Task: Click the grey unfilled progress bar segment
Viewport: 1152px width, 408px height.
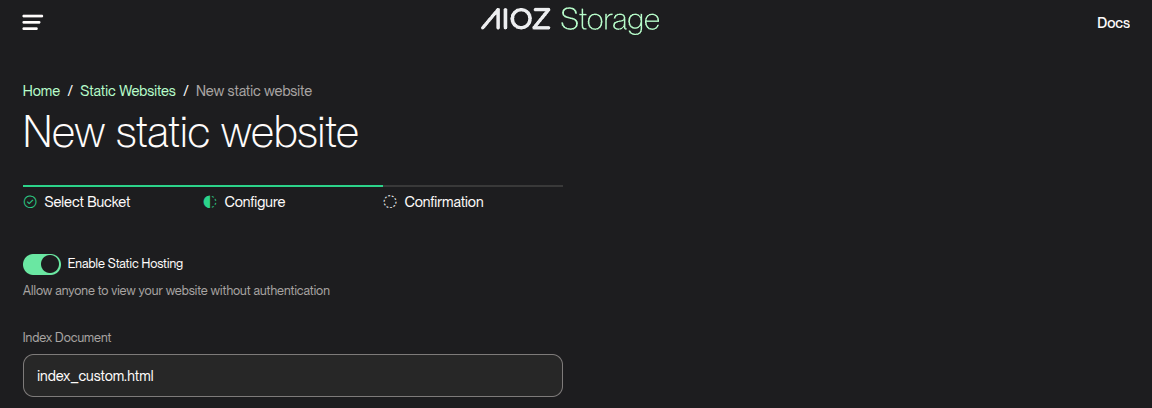Action: click(472, 186)
